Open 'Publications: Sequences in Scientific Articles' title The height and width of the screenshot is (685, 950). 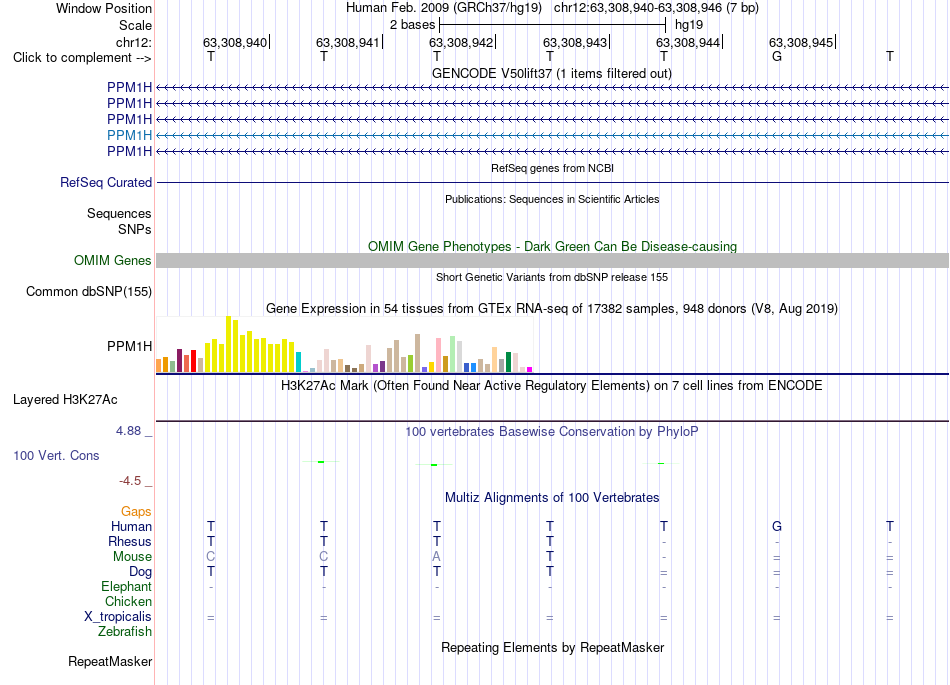pyautogui.click(x=552, y=199)
